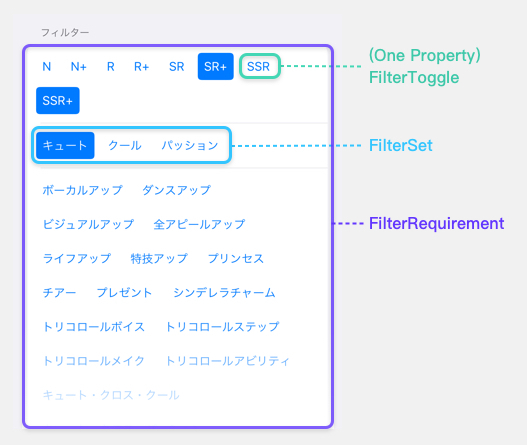527x445 pixels.
Task: Toggle the キュート・クロス・クール filter
Action: point(111,395)
